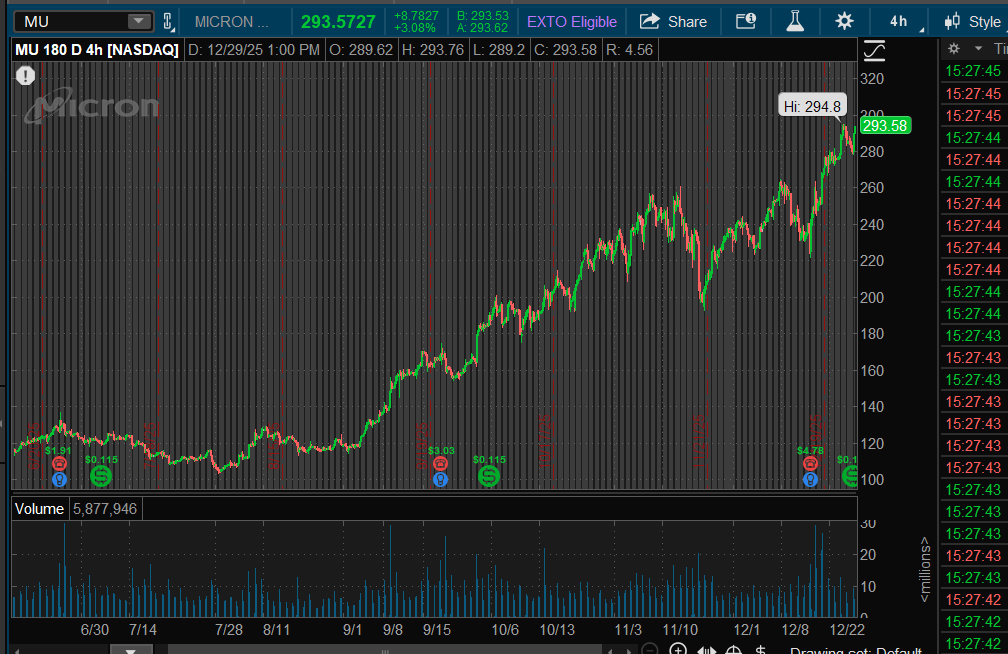Click the 6/30 date on the time axis
Image resolution: width=1008 pixels, height=654 pixels.
94,630
